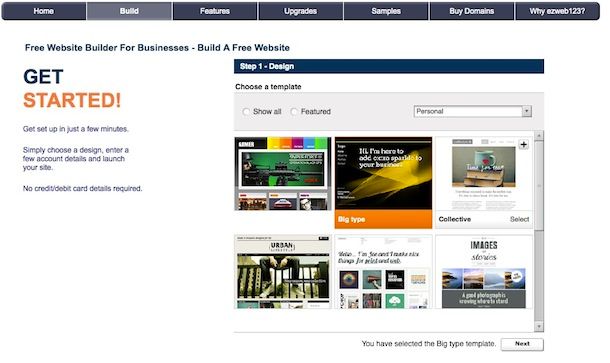Click the Next button
This screenshot has width=610, height=363.
coord(522,344)
